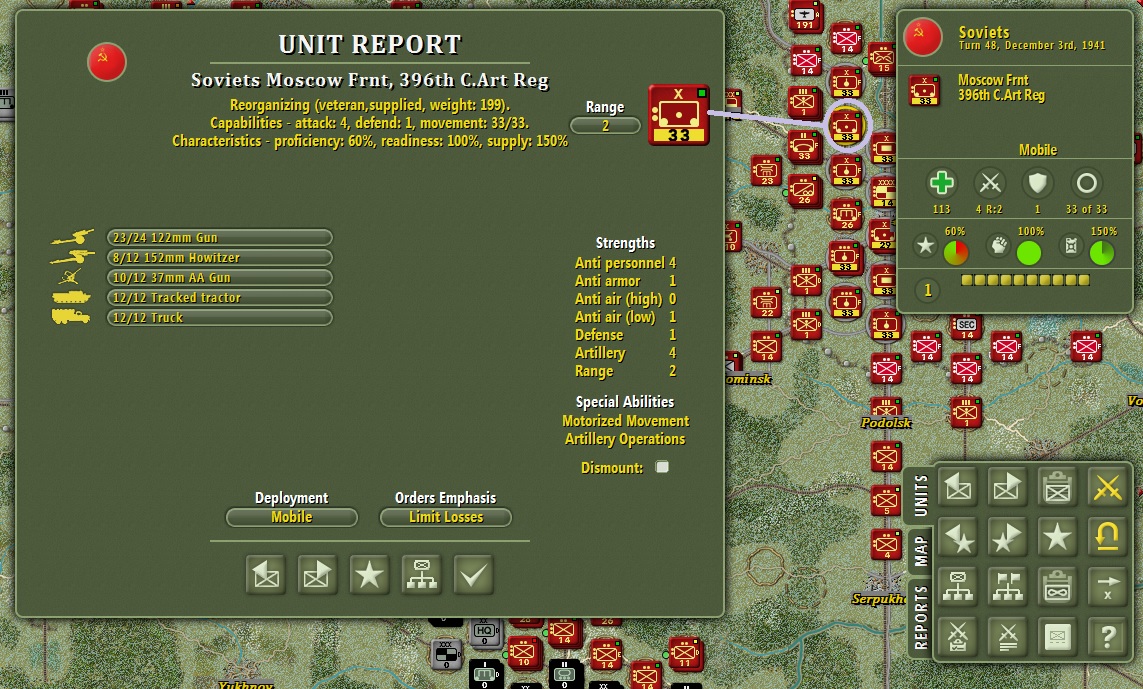Open the Orders Emphasis Limit Losses selector
Viewport: 1143px width, 689px height.
point(445,517)
